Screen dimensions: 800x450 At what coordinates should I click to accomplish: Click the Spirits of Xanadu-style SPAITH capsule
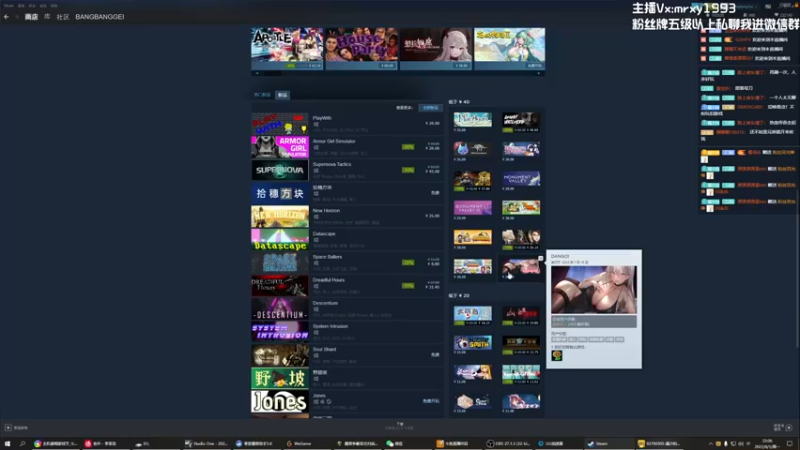[472, 342]
